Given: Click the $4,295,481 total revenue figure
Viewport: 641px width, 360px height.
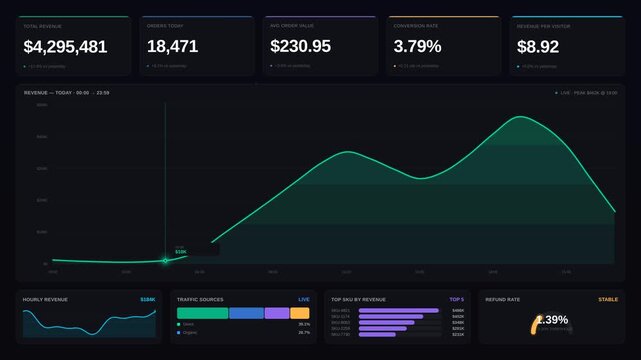Looking at the screenshot, I should tap(65, 47).
